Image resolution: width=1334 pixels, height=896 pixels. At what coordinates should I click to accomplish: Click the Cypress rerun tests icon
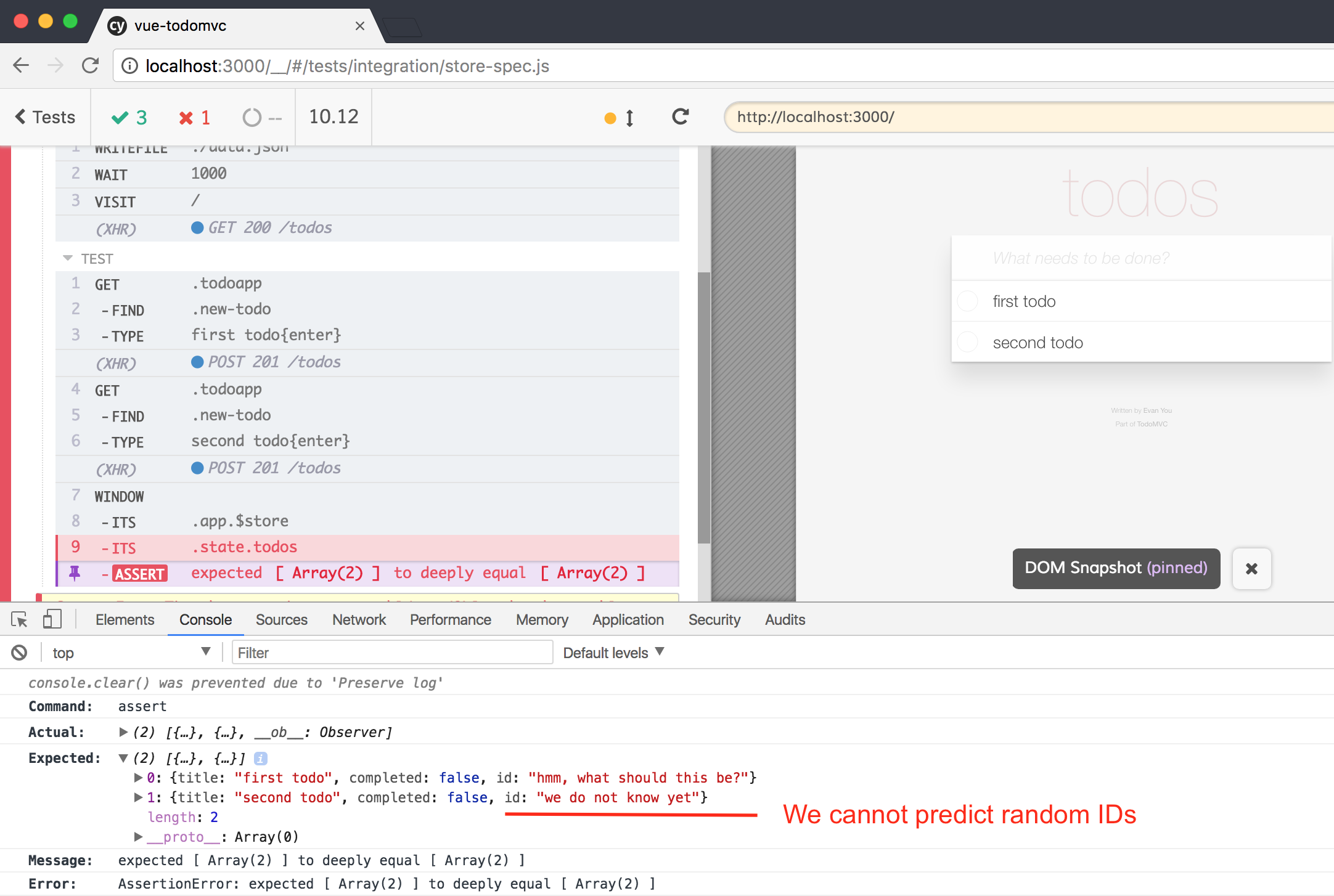(680, 116)
